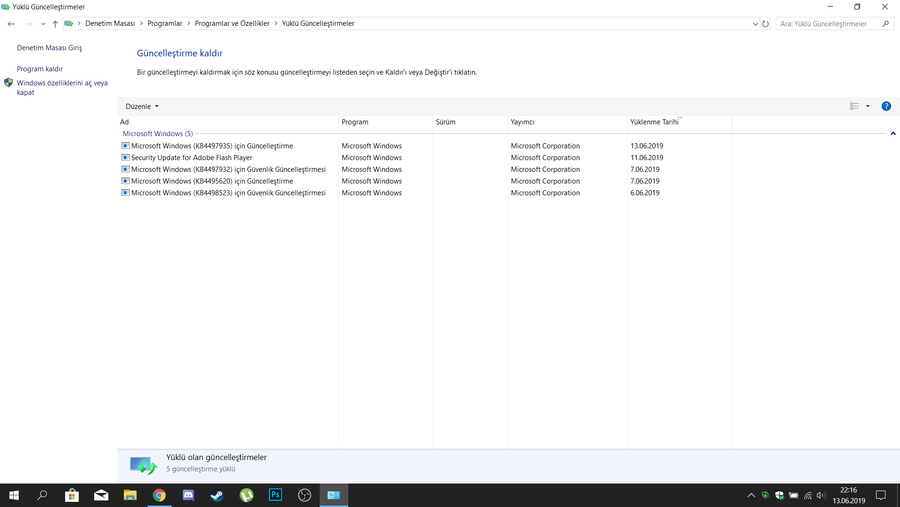Switch to Google Chrome in taskbar

(x=159, y=495)
